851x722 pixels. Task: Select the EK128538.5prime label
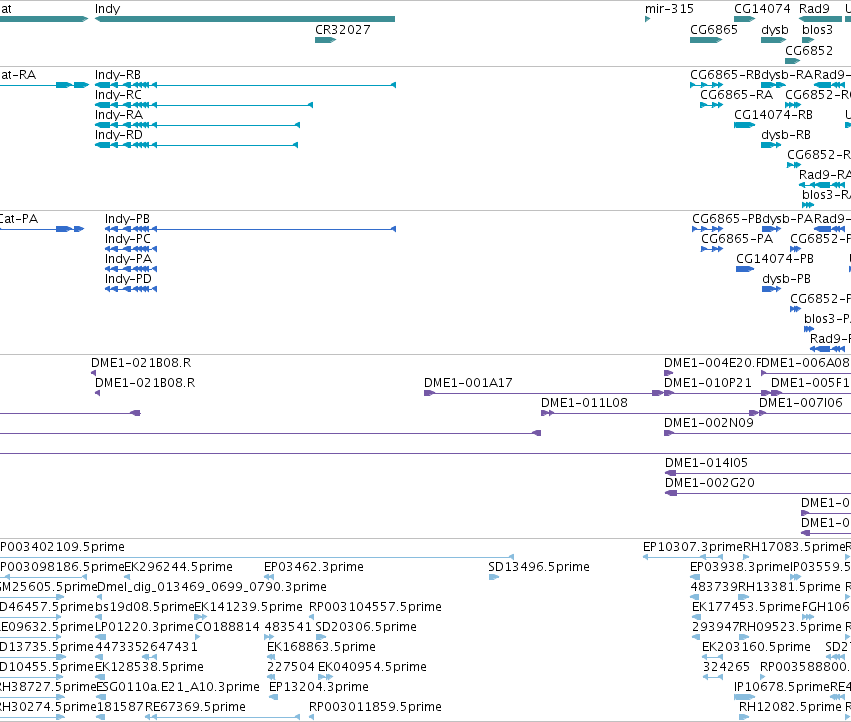click(x=150, y=667)
